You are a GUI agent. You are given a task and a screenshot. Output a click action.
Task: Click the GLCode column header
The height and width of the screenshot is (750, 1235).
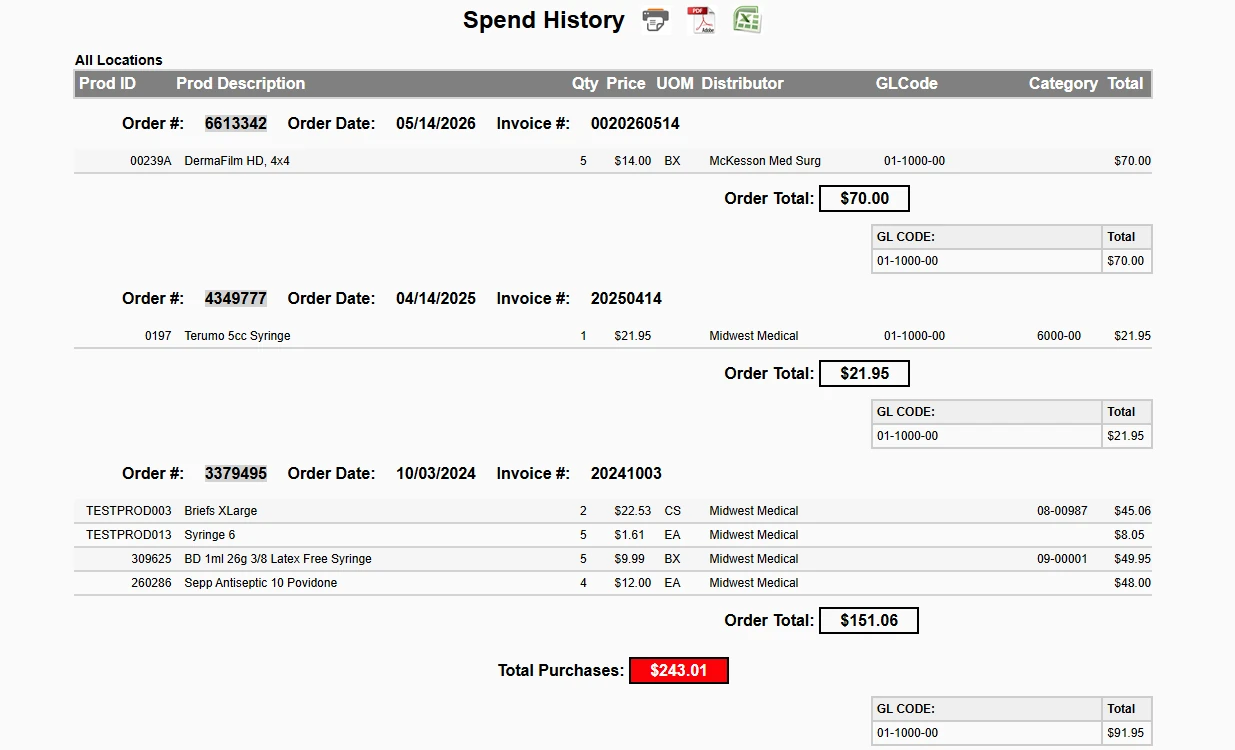pyautogui.click(x=907, y=83)
